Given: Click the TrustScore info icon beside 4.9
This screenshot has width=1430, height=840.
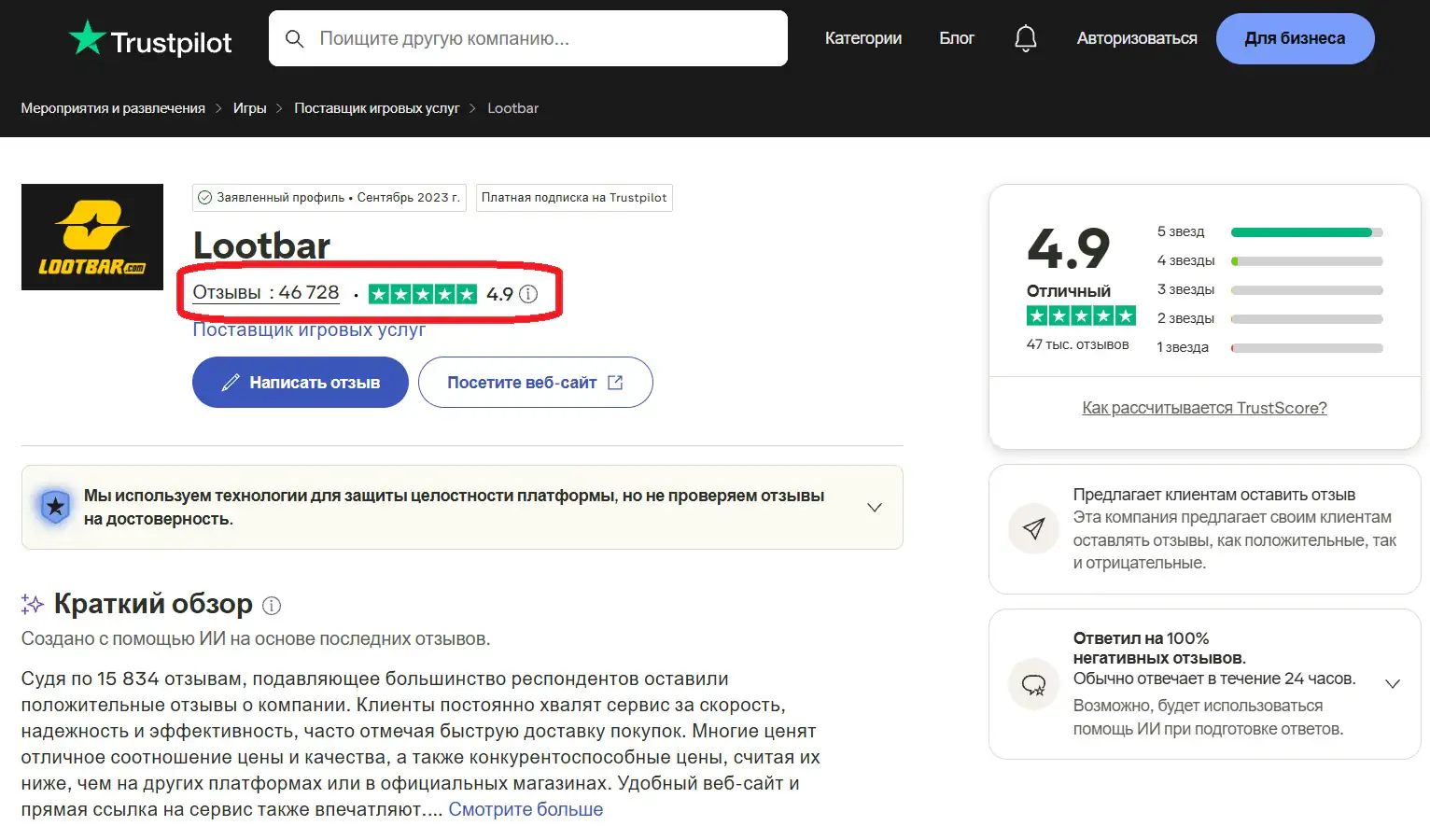Looking at the screenshot, I should [528, 294].
